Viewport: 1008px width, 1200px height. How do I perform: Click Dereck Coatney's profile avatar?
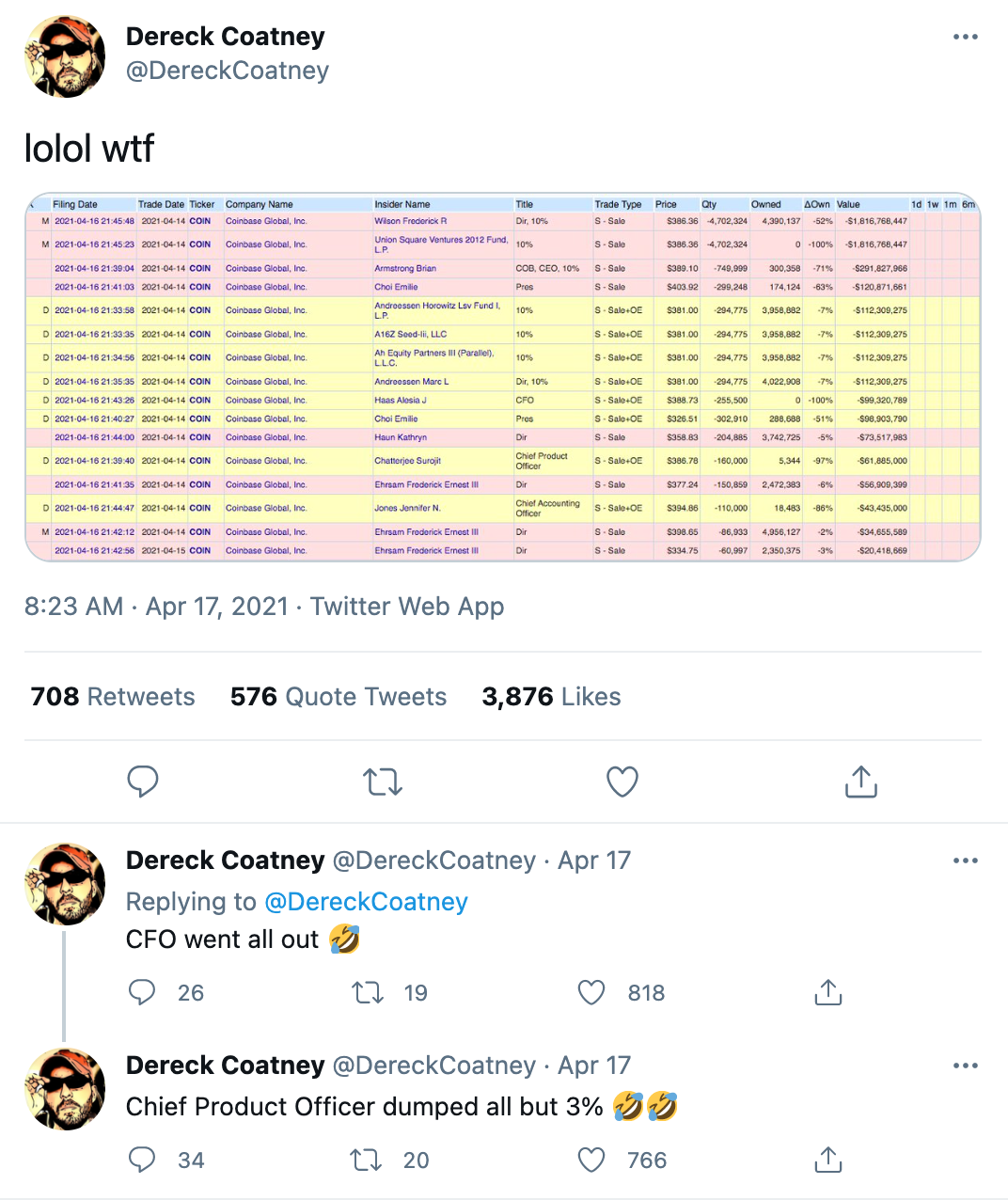[x=64, y=56]
